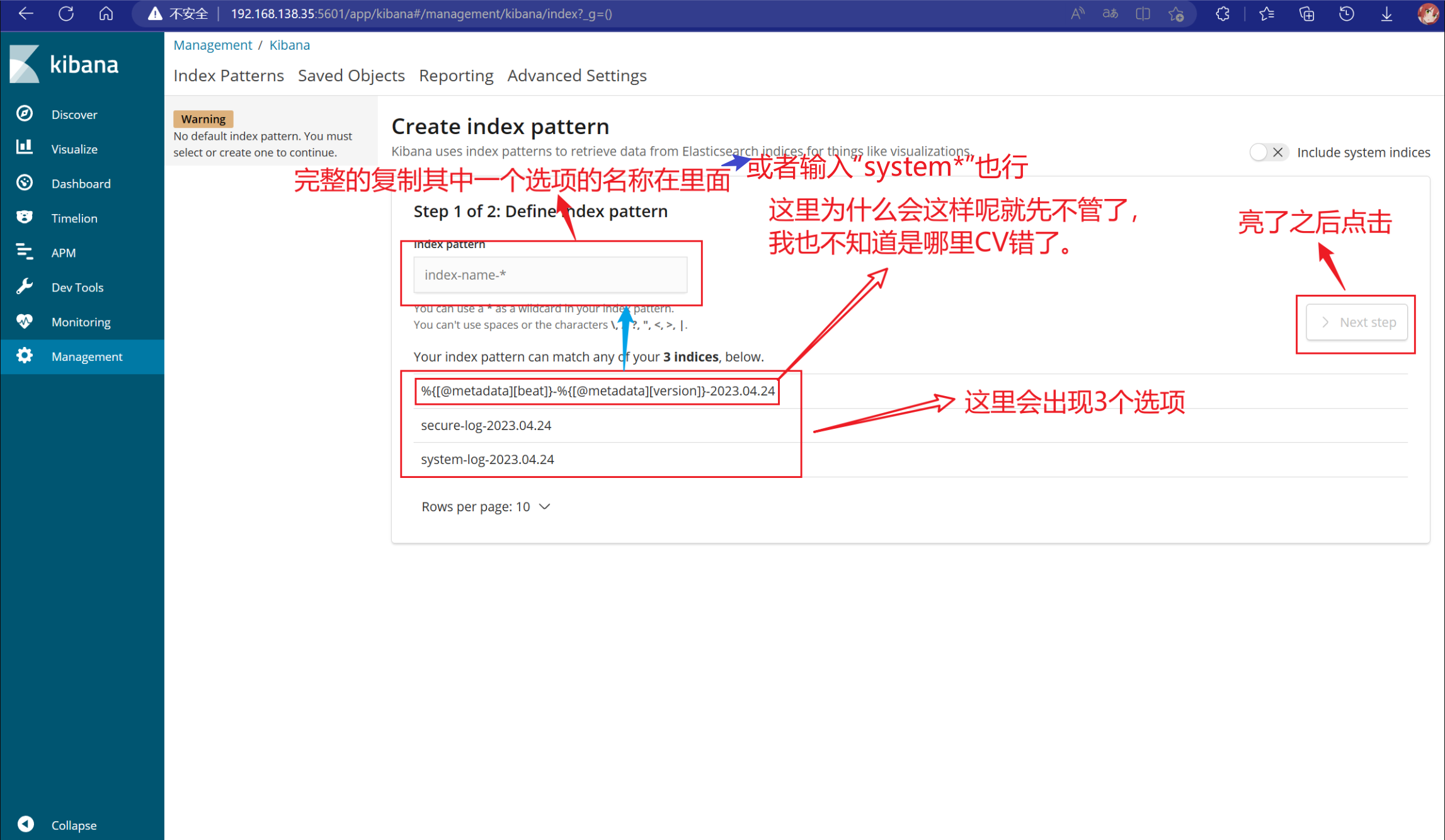Open Dev Tools wrench icon
1445x840 pixels.
pyautogui.click(x=25, y=287)
